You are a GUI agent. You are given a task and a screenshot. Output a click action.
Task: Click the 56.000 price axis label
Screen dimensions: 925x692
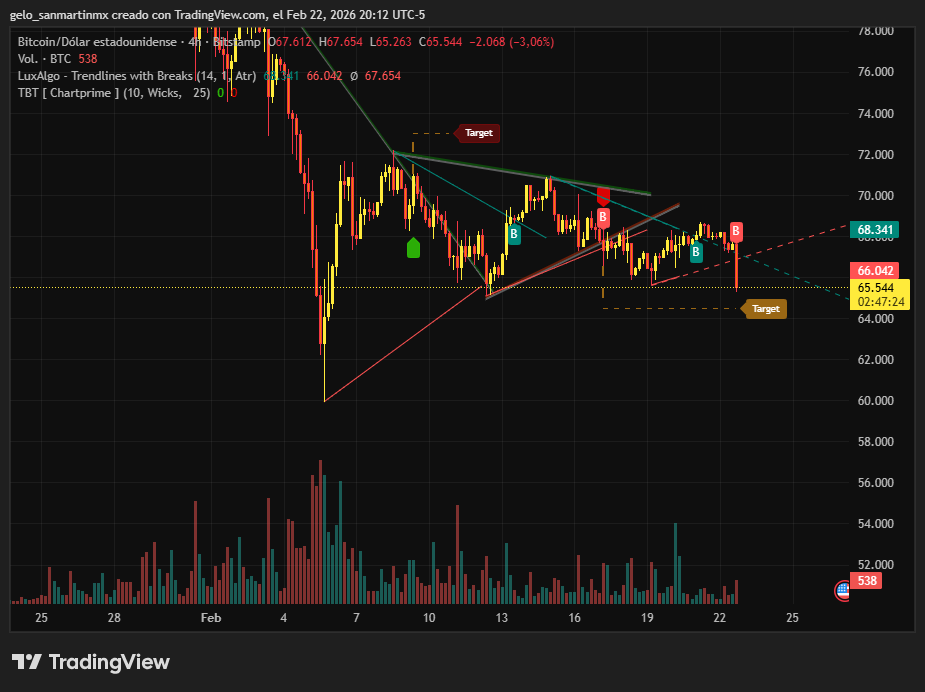pos(875,483)
